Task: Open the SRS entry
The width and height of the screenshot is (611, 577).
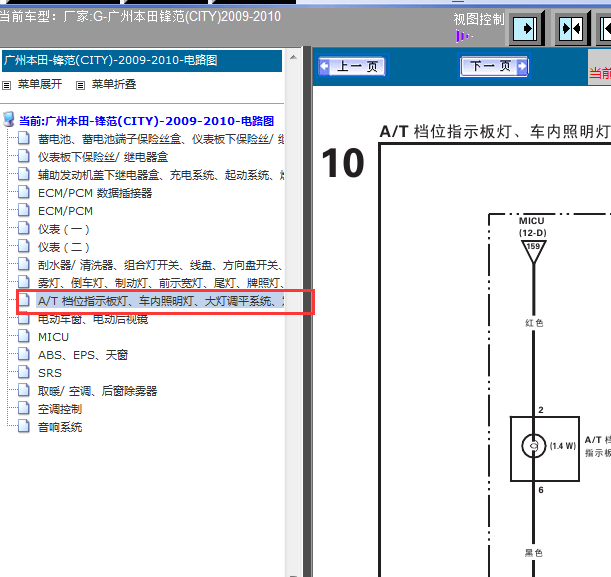Action: 50,373
